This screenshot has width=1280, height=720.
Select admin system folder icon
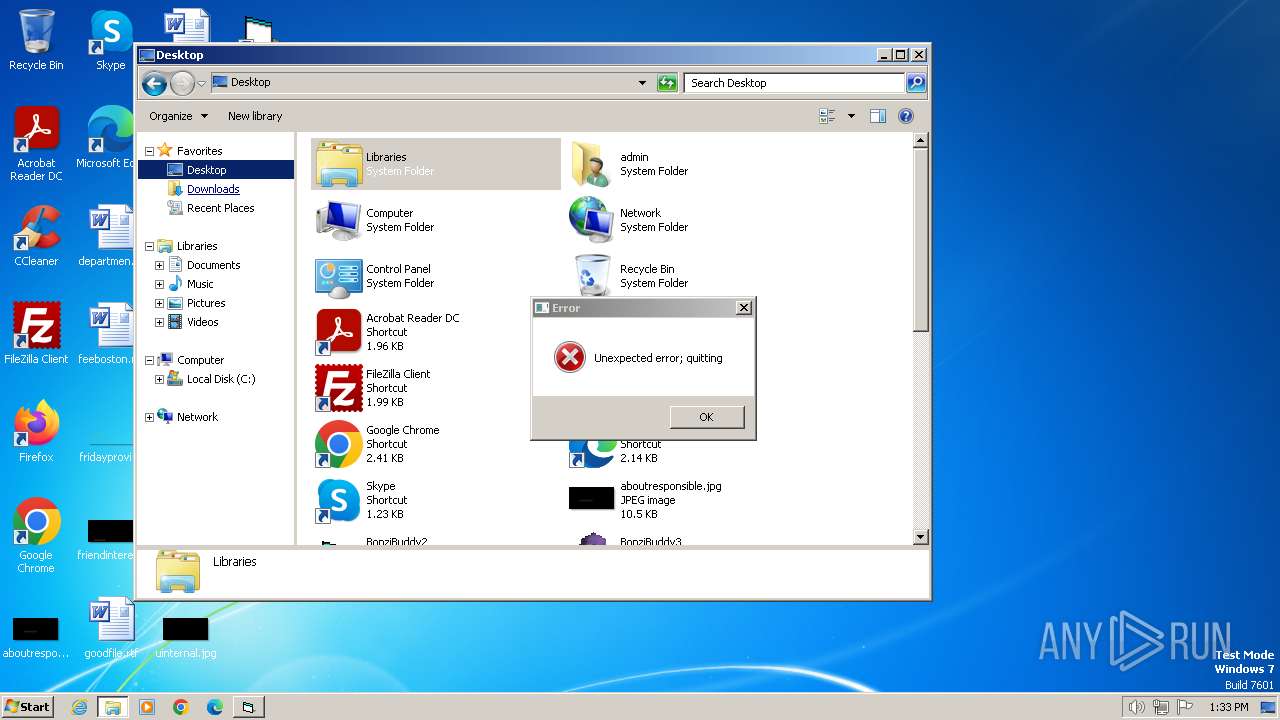(x=590, y=164)
